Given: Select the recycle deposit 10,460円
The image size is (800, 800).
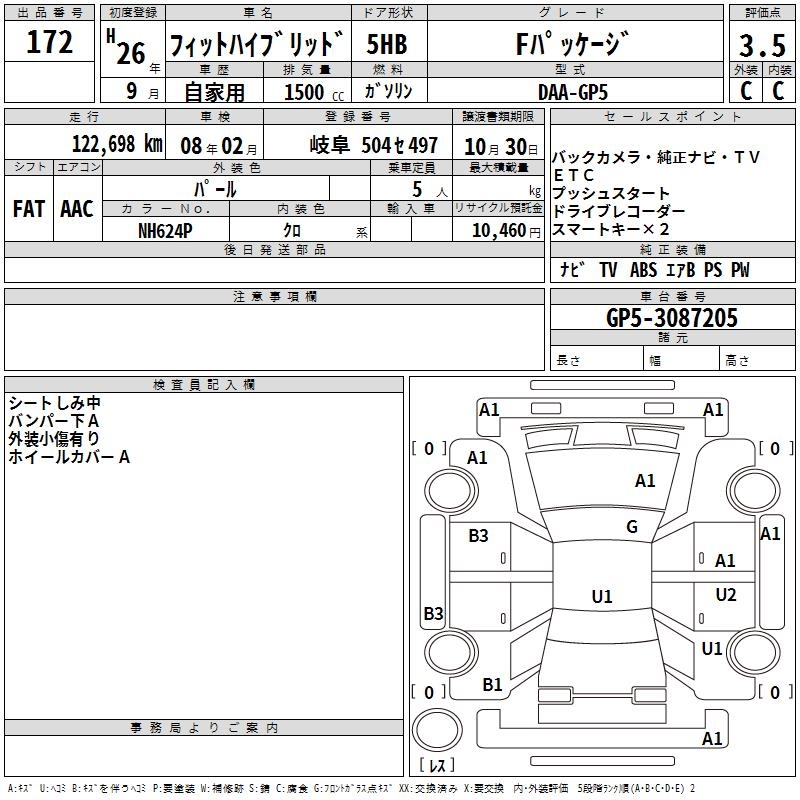Looking at the screenshot, I should coord(506,231).
